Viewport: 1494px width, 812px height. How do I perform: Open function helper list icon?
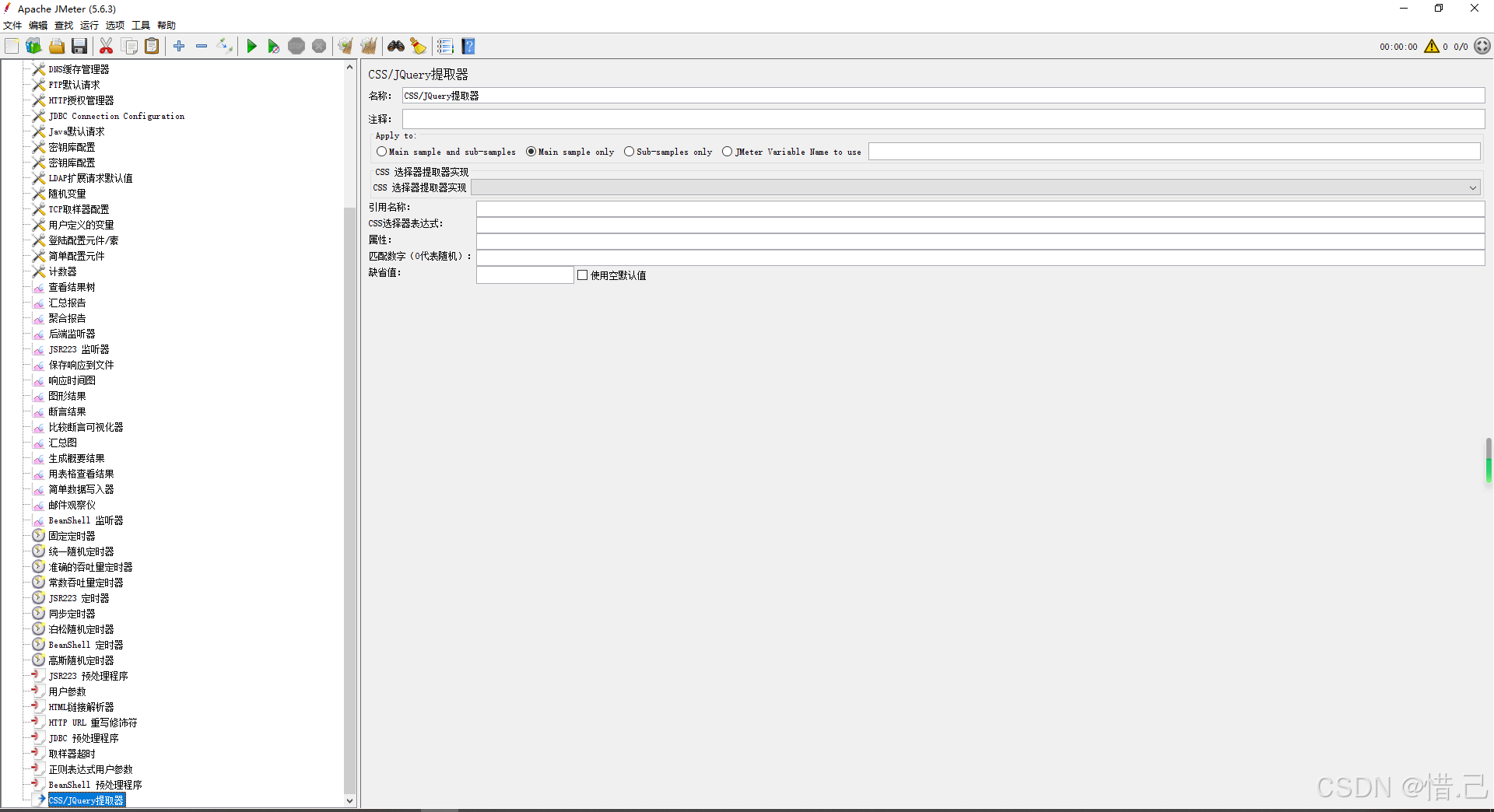(x=445, y=47)
